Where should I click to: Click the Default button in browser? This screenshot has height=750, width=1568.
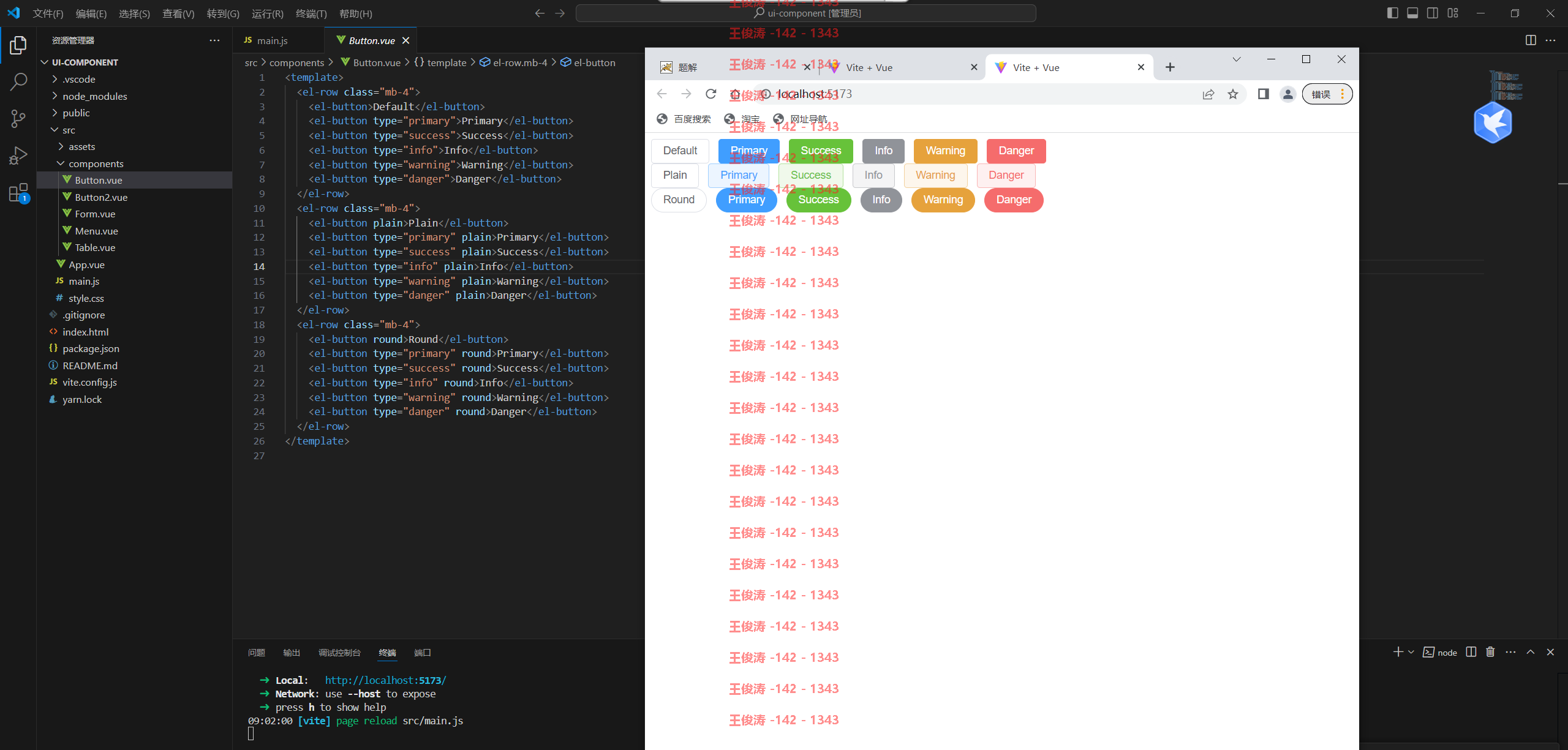(680, 151)
